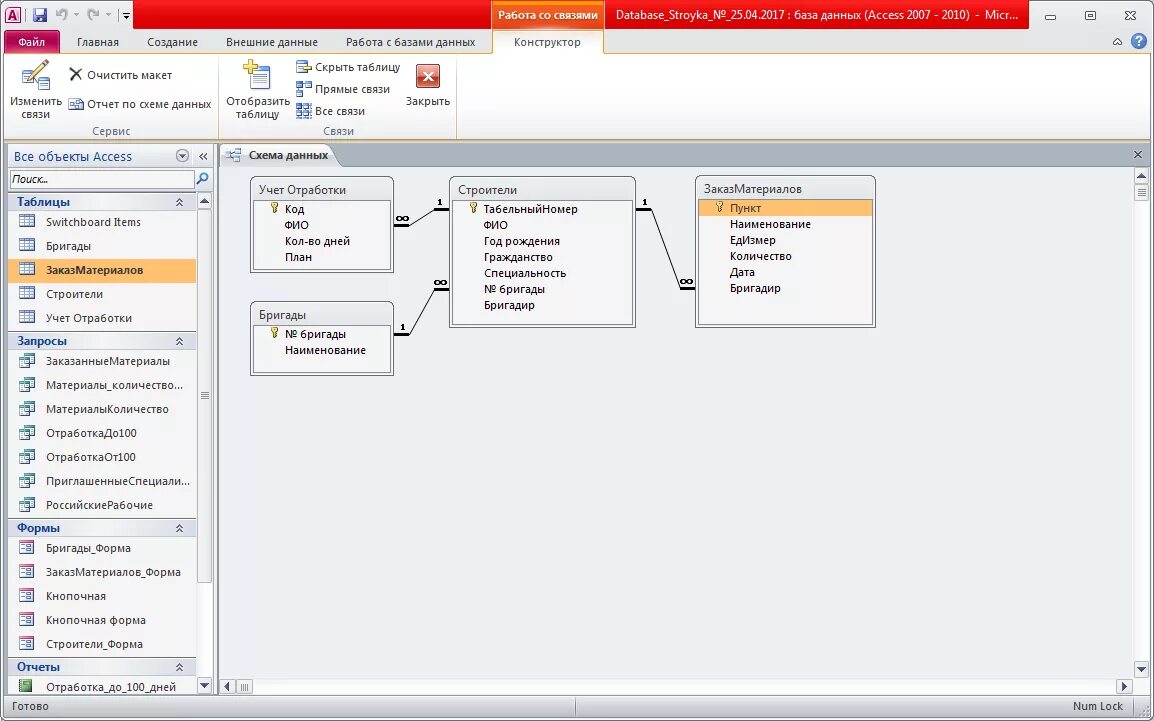
Task: Select the Конструктор ribbon tab
Action: 547,42
